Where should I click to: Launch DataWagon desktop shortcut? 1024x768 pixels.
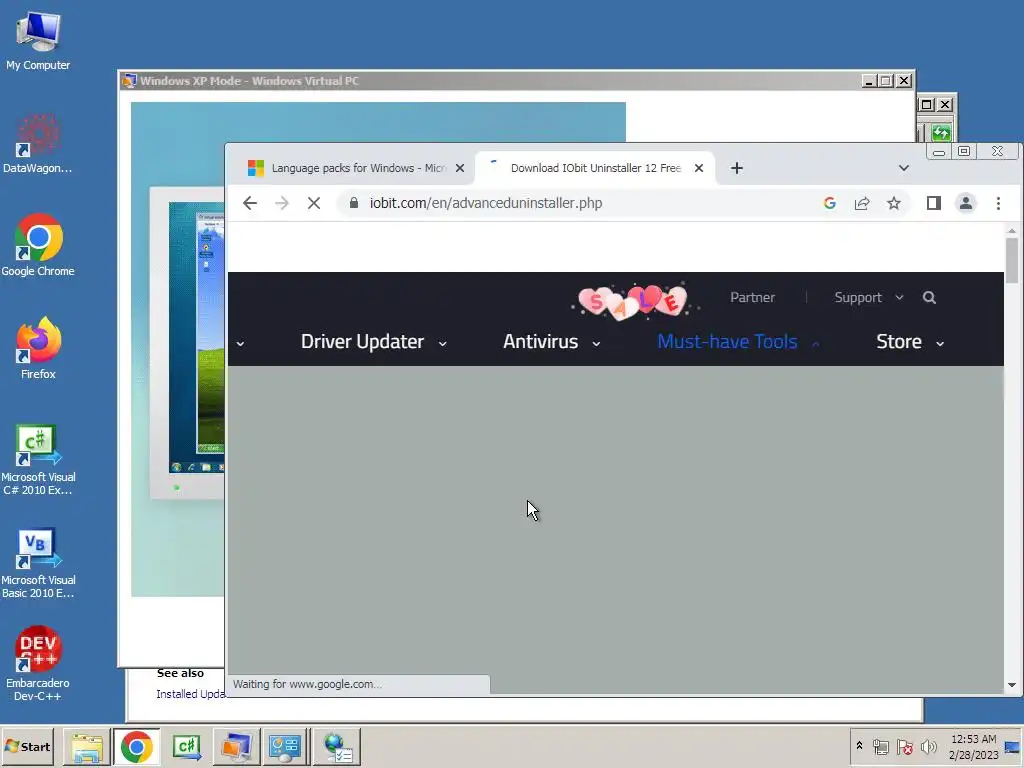point(38,144)
